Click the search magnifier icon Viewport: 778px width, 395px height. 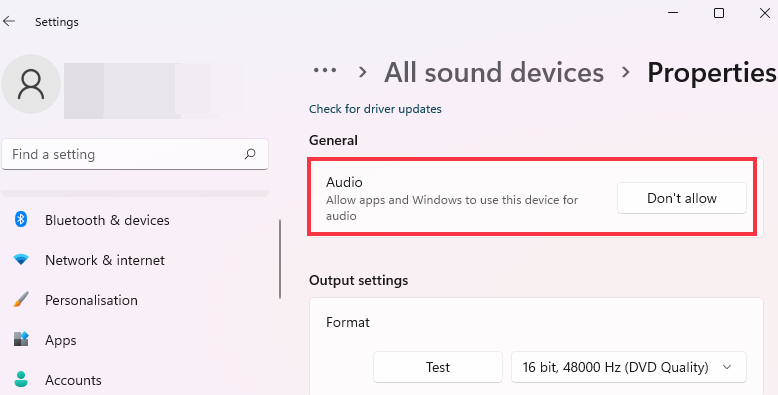coord(250,154)
